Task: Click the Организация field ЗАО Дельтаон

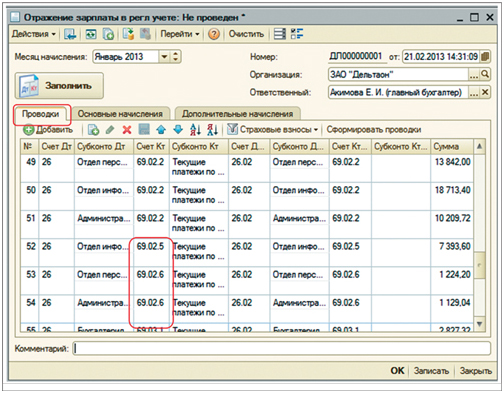Action: click(x=398, y=74)
